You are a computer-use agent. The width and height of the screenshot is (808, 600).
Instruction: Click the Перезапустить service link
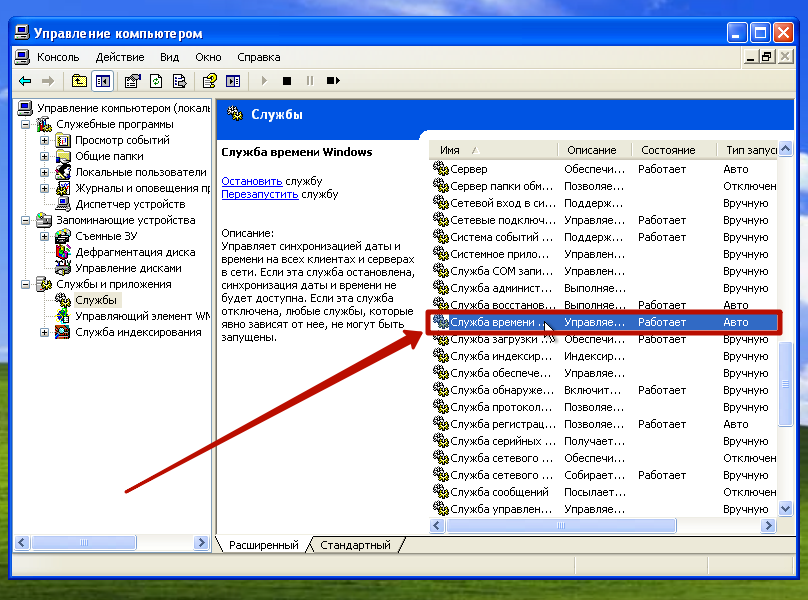click(x=260, y=194)
